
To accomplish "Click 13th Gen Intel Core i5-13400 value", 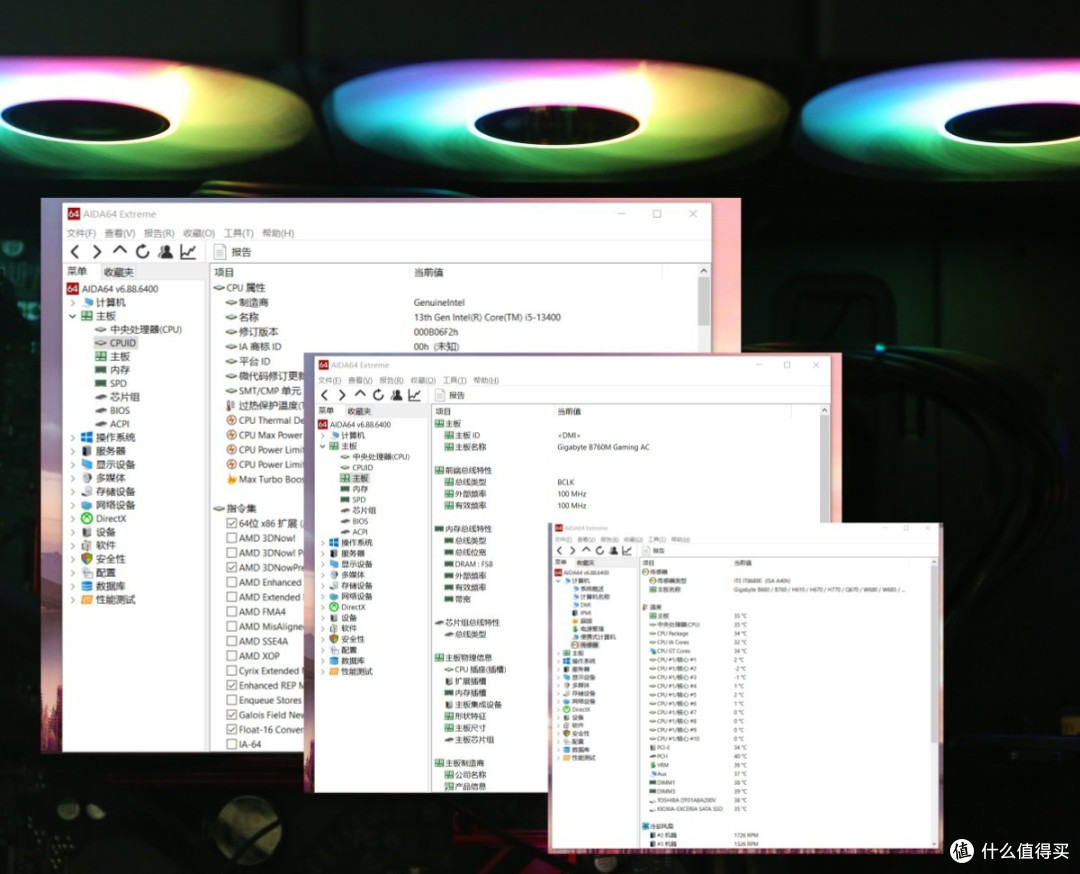I will point(487,318).
